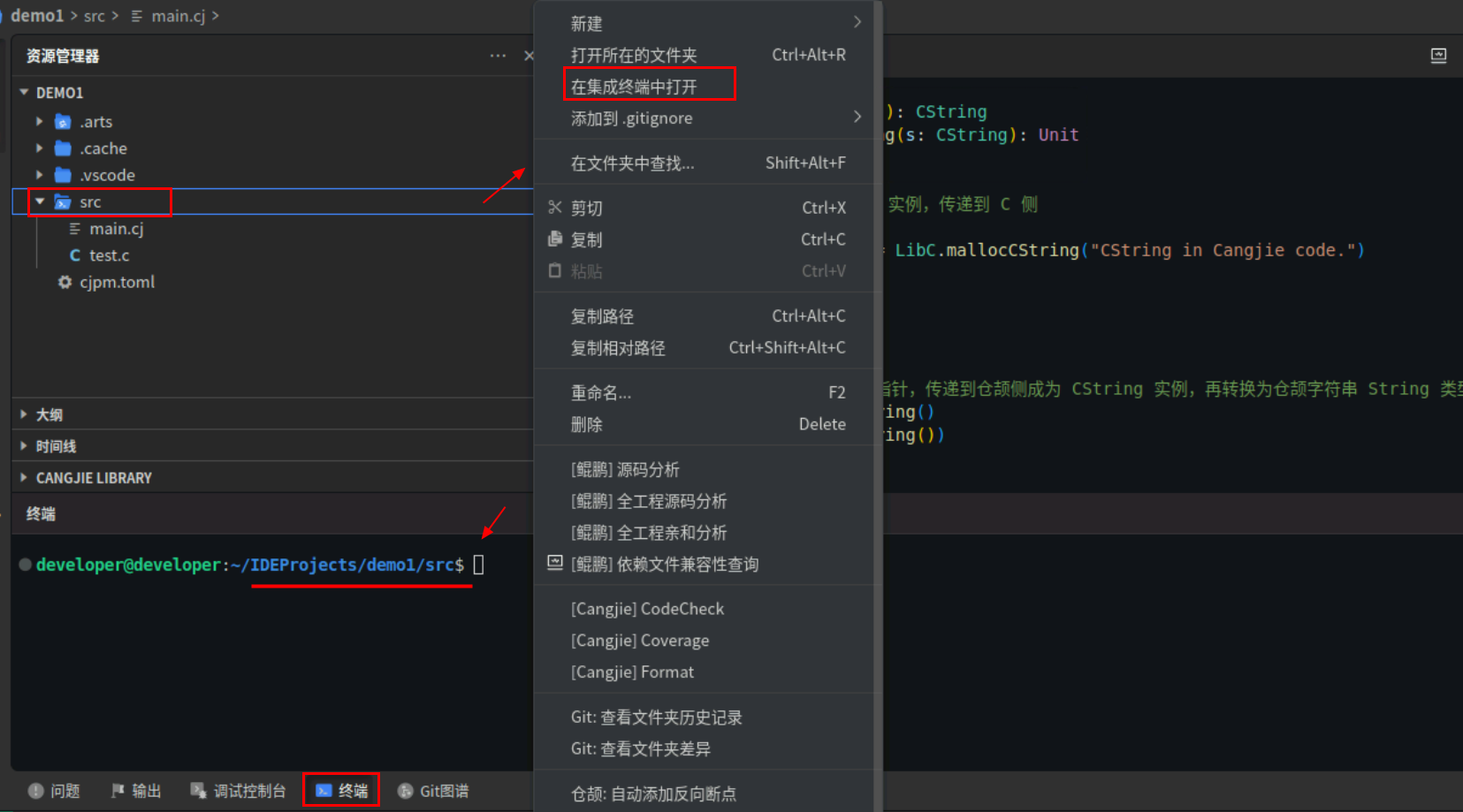This screenshot has width=1463, height=812.
Task: Switch to the 输出 panel tab
Action: tap(136, 791)
